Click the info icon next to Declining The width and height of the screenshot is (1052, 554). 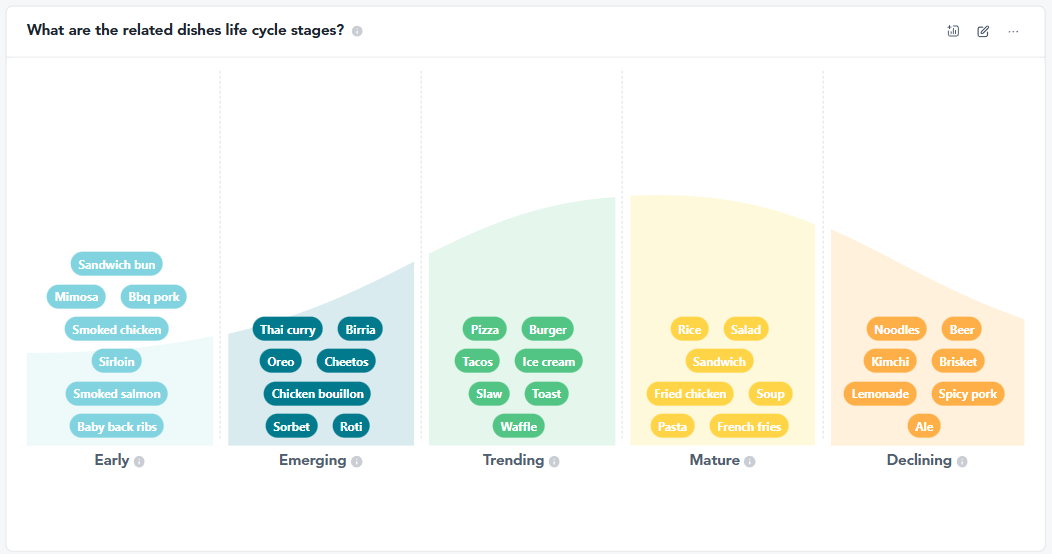962,461
